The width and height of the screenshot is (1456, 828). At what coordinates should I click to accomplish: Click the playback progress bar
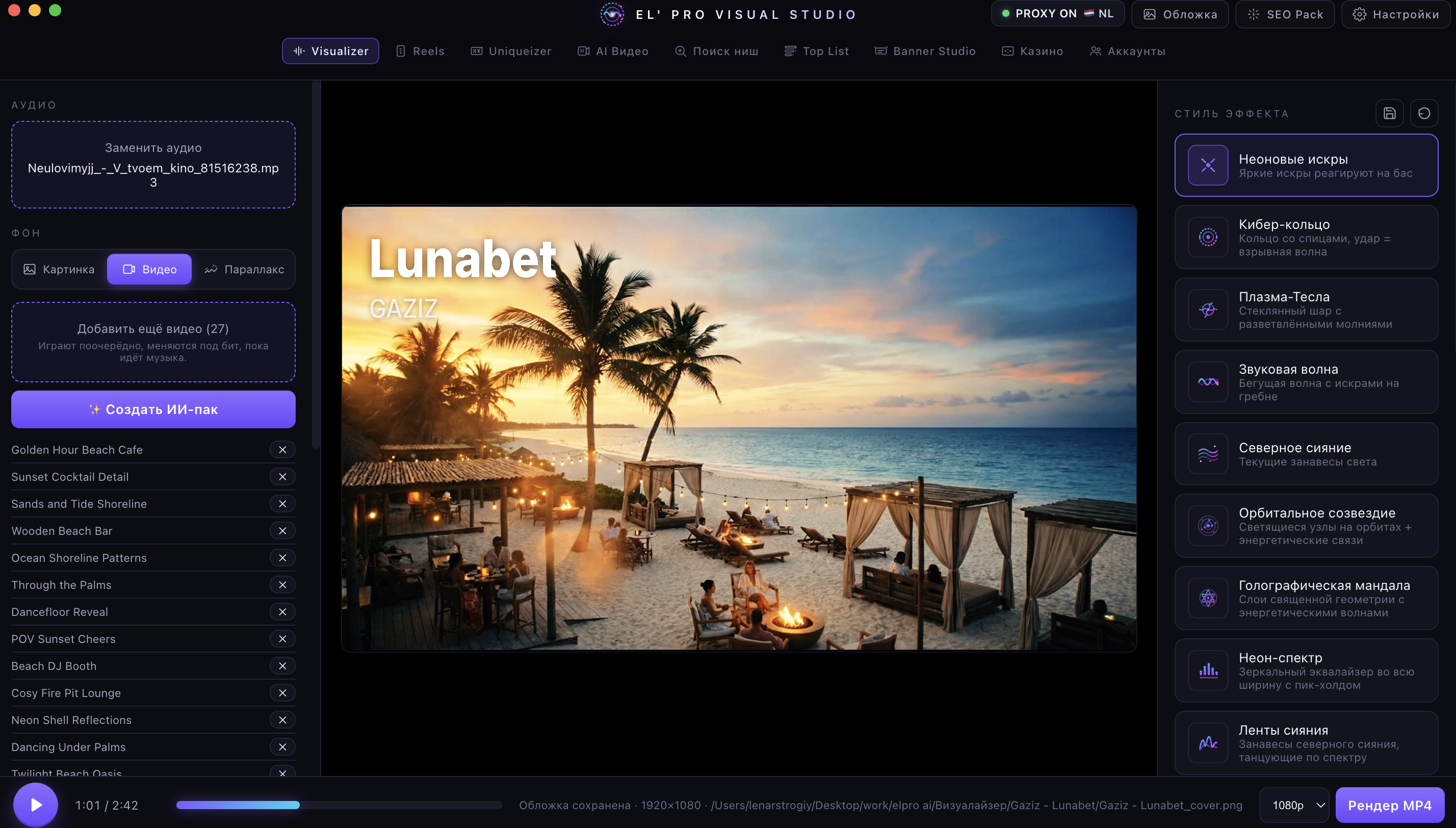click(339, 805)
